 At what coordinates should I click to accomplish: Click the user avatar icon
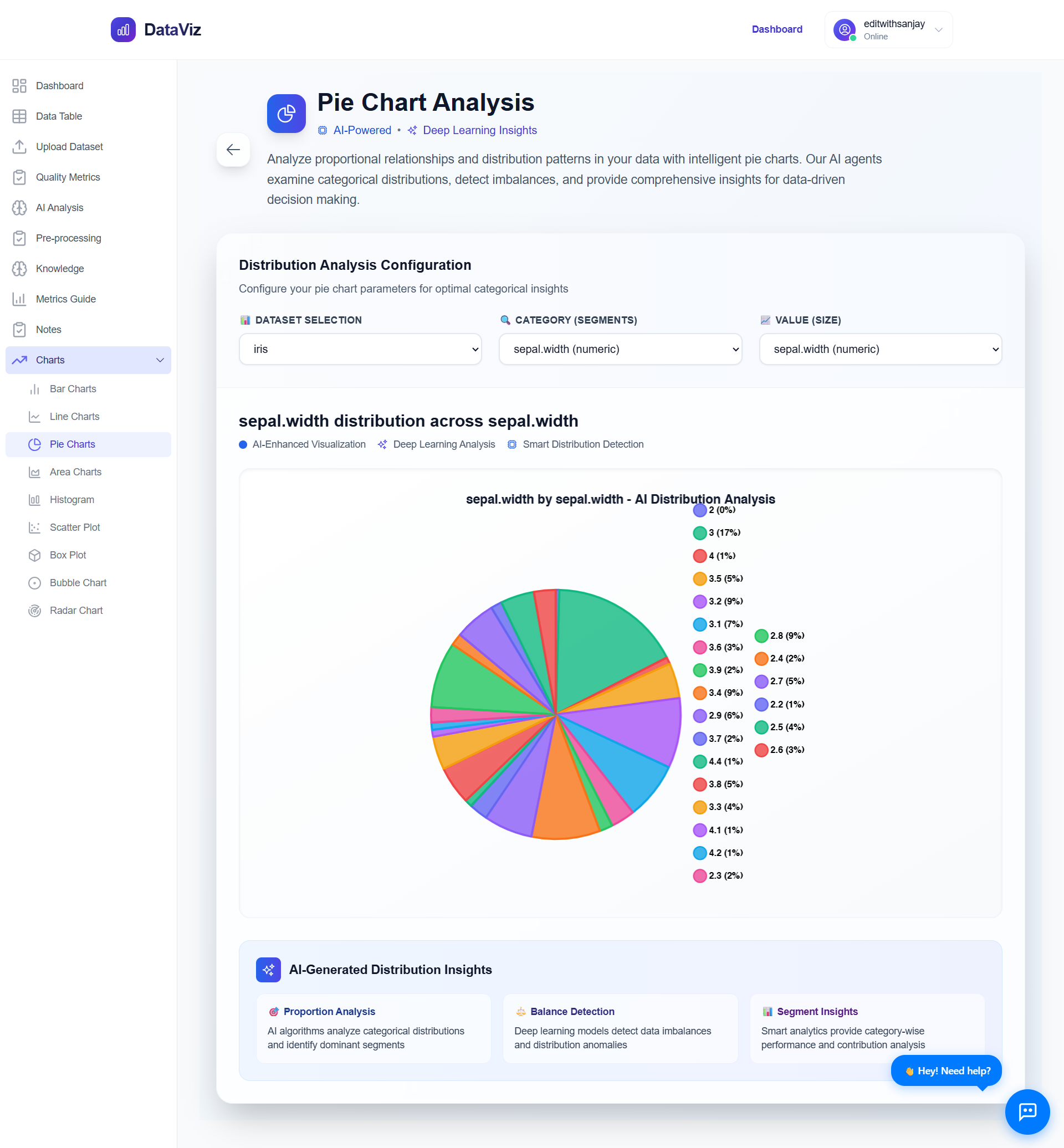click(844, 29)
